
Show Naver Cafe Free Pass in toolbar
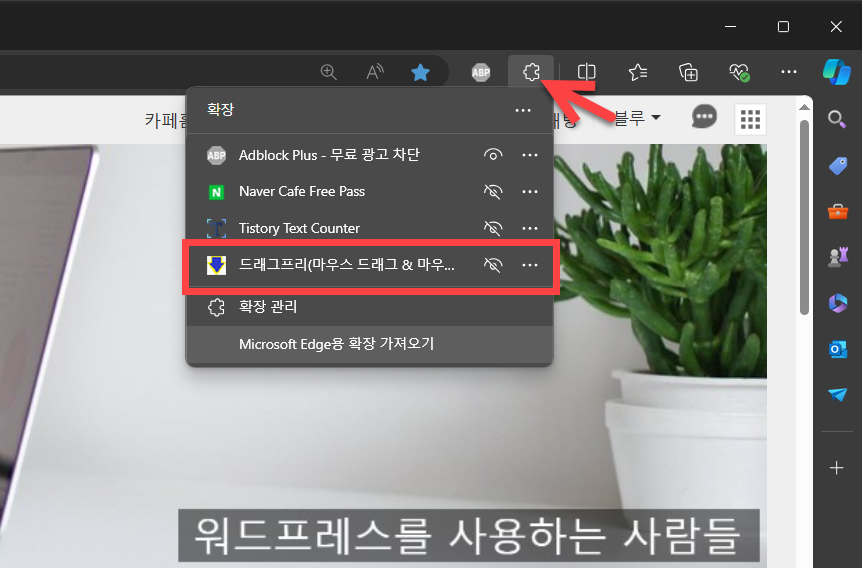pos(493,191)
